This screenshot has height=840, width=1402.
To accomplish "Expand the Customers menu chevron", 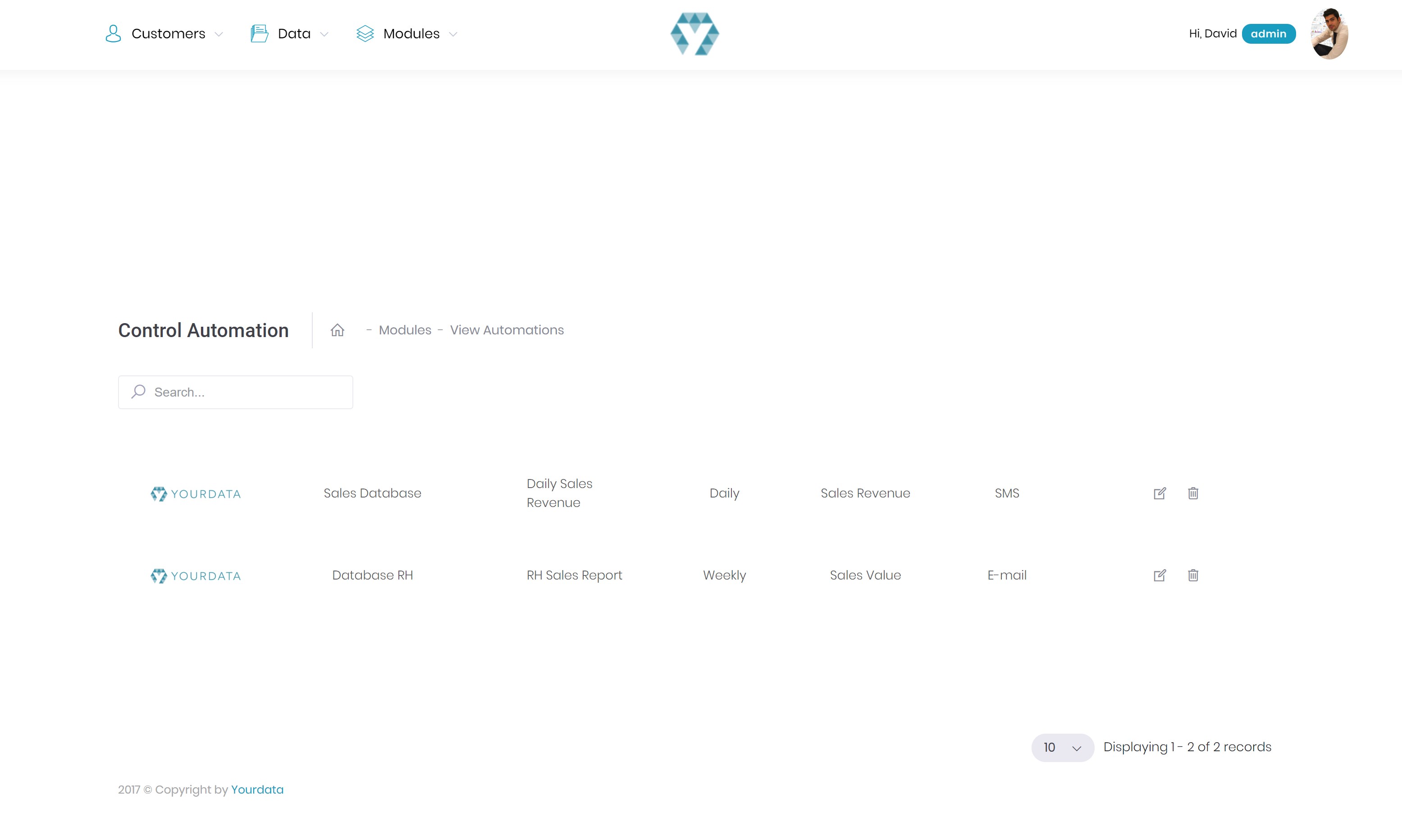I will [x=219, y=35].
